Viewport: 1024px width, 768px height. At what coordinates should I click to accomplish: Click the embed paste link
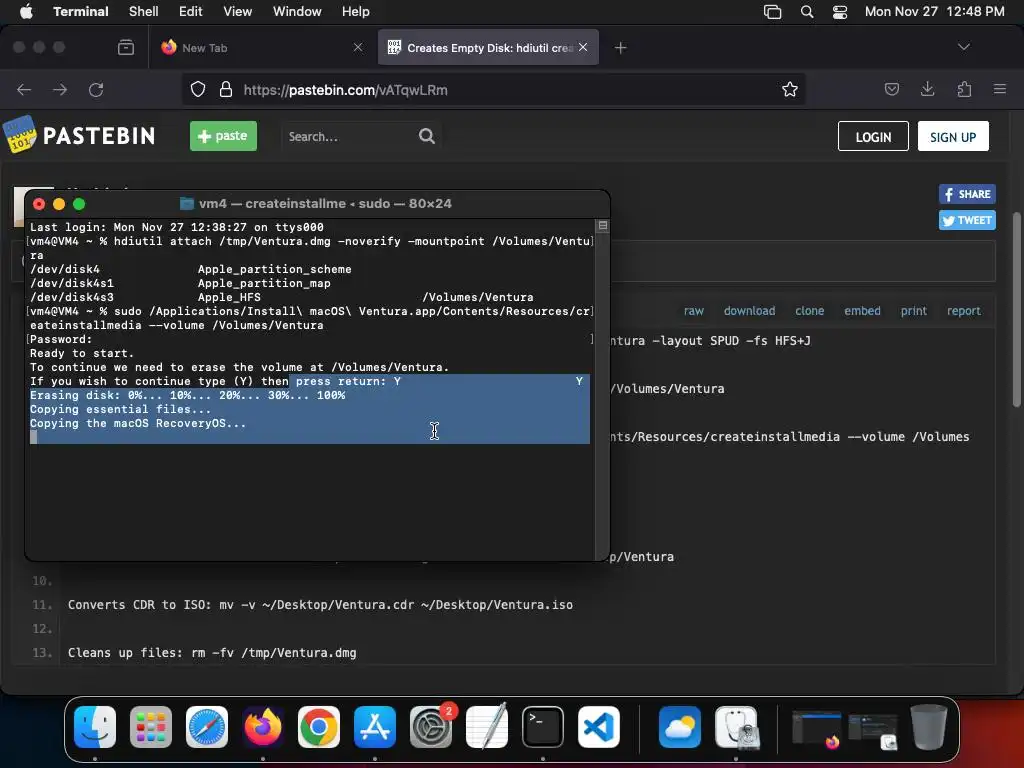coord(862,311)
